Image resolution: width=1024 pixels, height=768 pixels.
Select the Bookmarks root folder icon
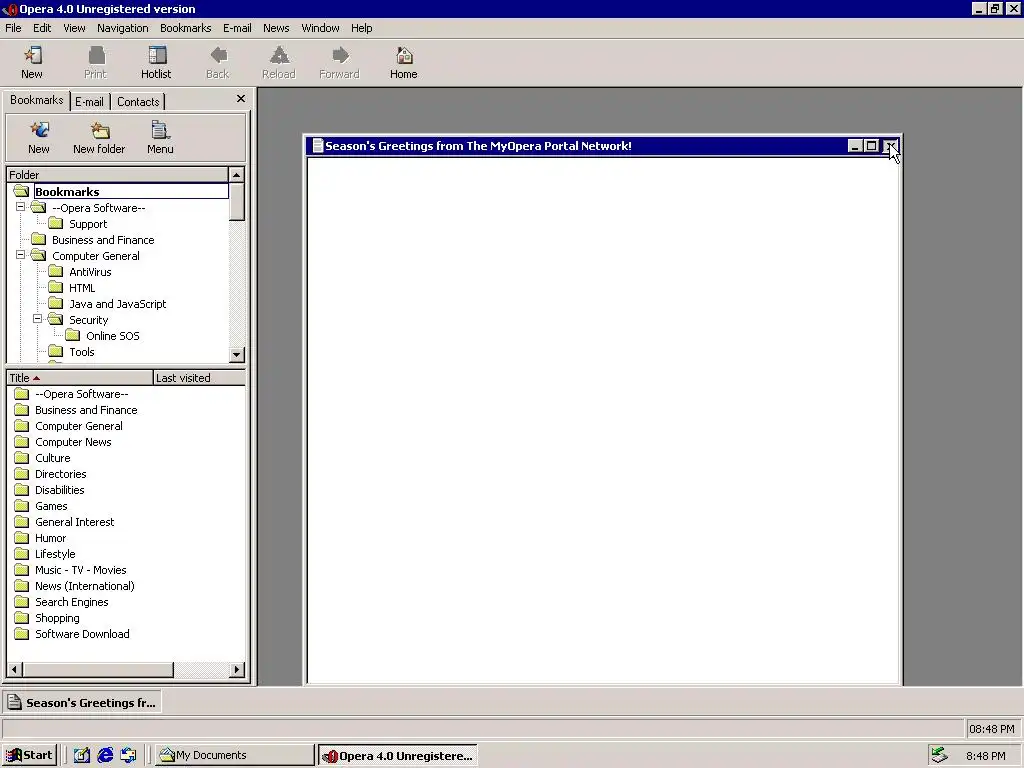click(x=22, y=191)
